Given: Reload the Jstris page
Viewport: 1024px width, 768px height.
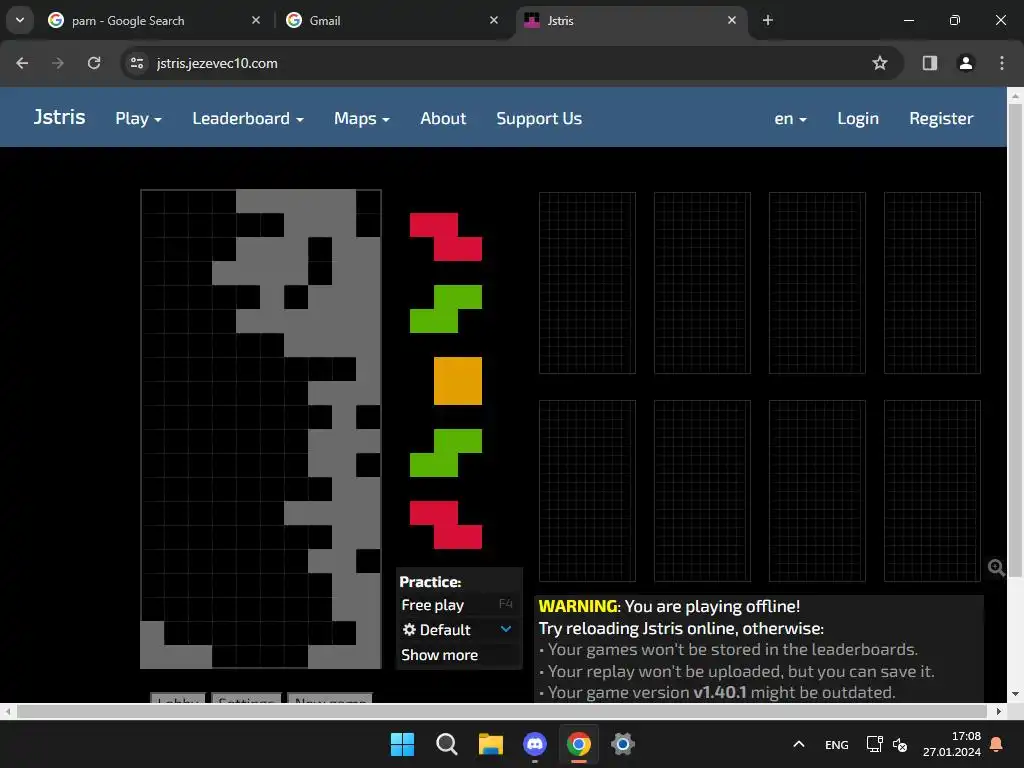Looking at the screenshot, I should (94, 63).
